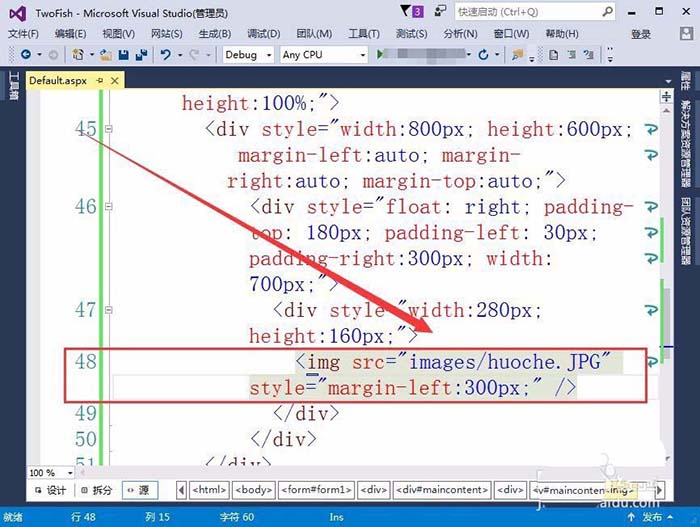Click the feedback icon next to notifications
Image resolution: width=700 pixels, height=527 pixels.
[x=440, y=11]
